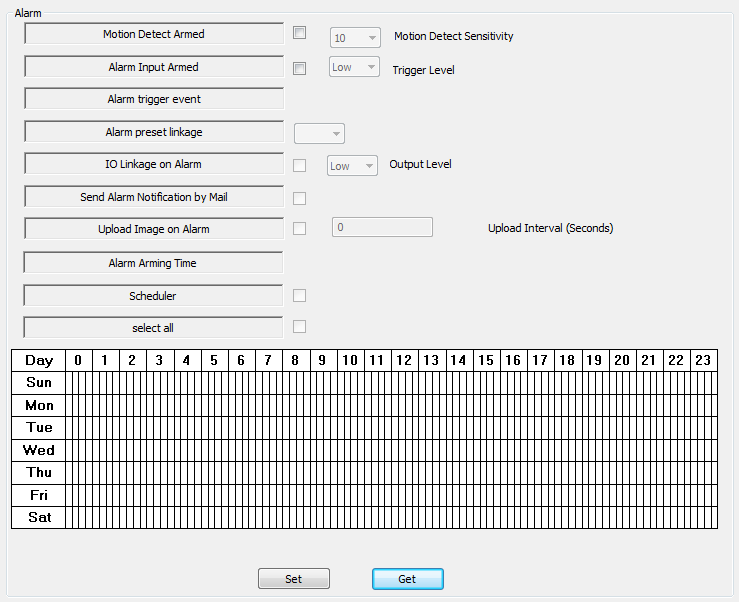Check the IO Linkage on Alarm box
The height and width of the screenshot is (602, 739).
(299, 165)
